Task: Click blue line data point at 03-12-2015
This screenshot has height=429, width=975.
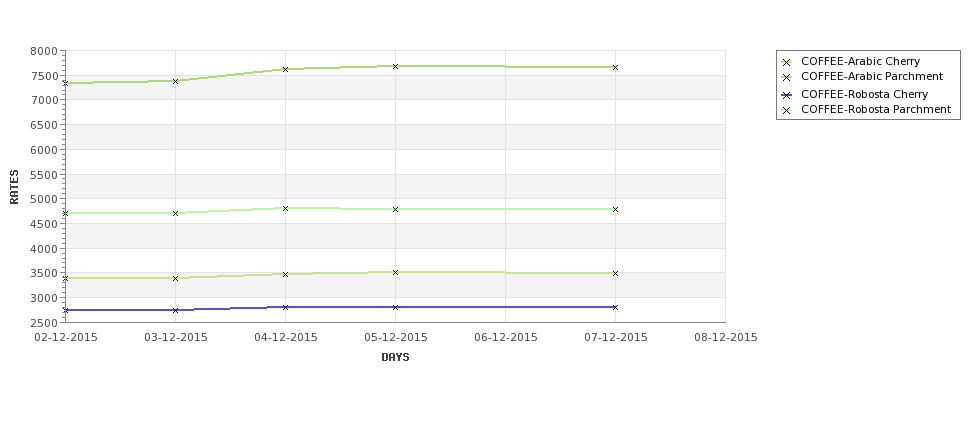Action: (x=175, y=310)
